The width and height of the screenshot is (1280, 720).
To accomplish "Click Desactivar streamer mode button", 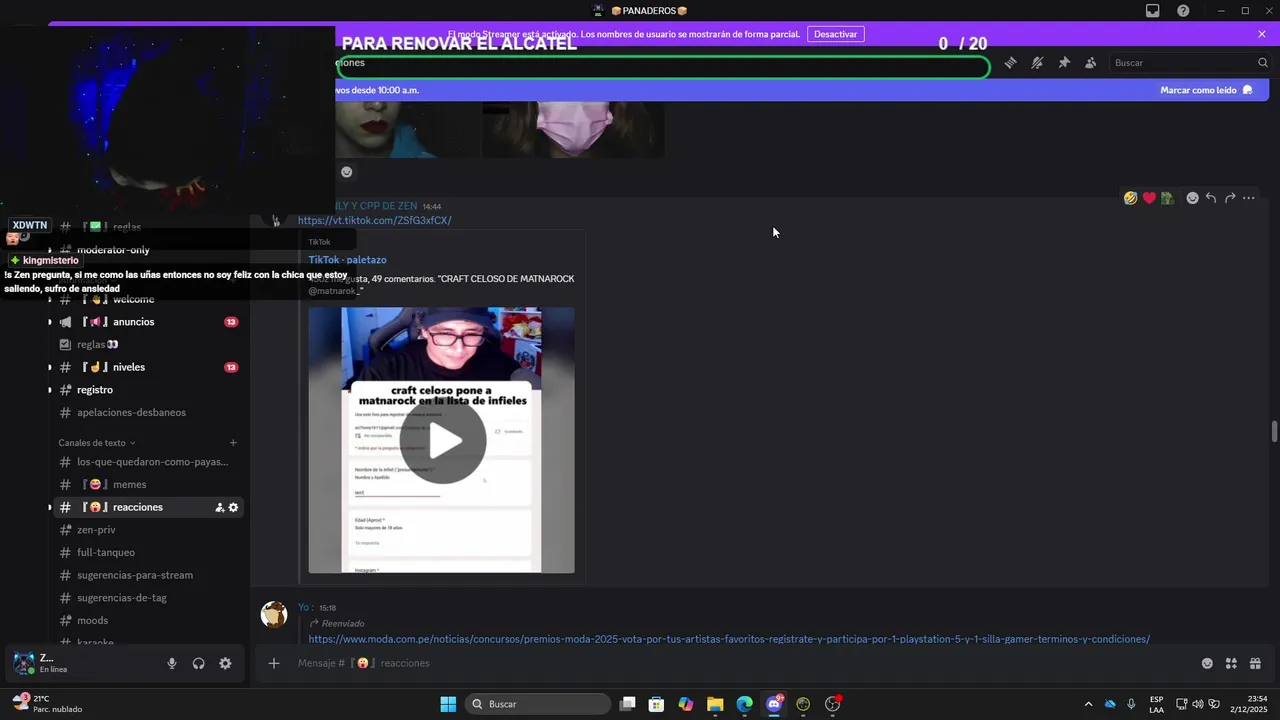I will [835, 34].
